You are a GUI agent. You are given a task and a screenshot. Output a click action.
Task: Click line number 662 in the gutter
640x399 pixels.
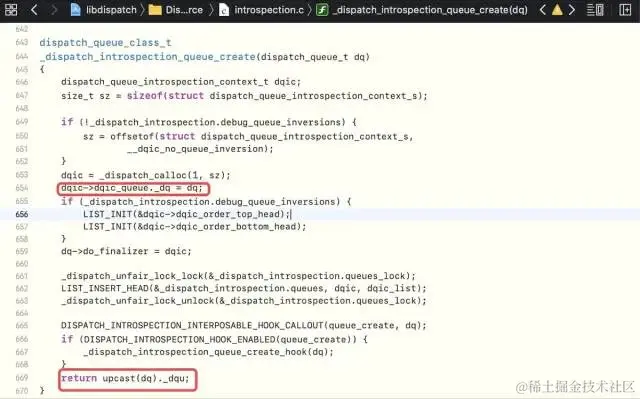click(x=22, y=288)
